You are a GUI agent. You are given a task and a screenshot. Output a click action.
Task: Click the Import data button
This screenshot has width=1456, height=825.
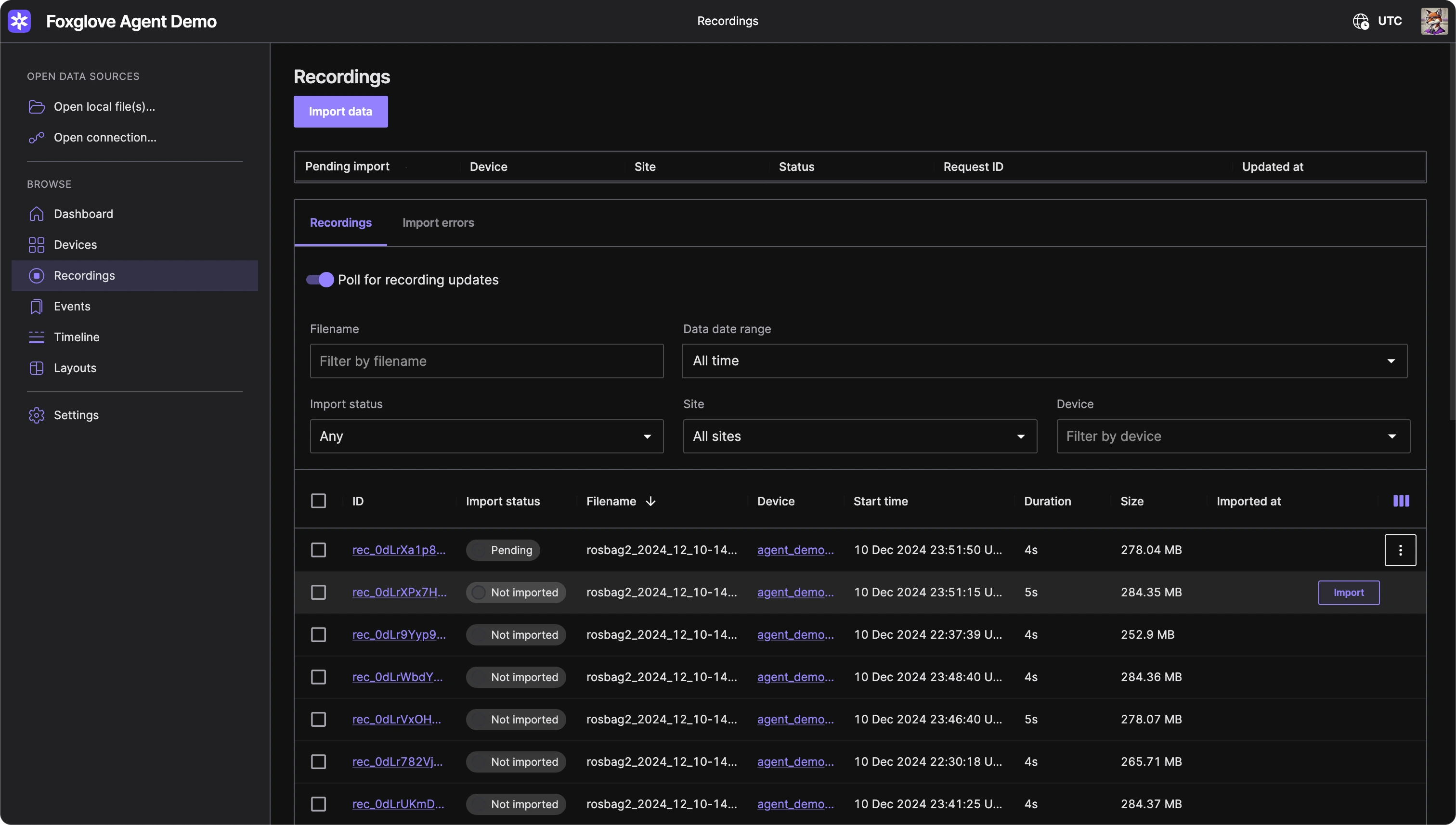pos(340,112)
